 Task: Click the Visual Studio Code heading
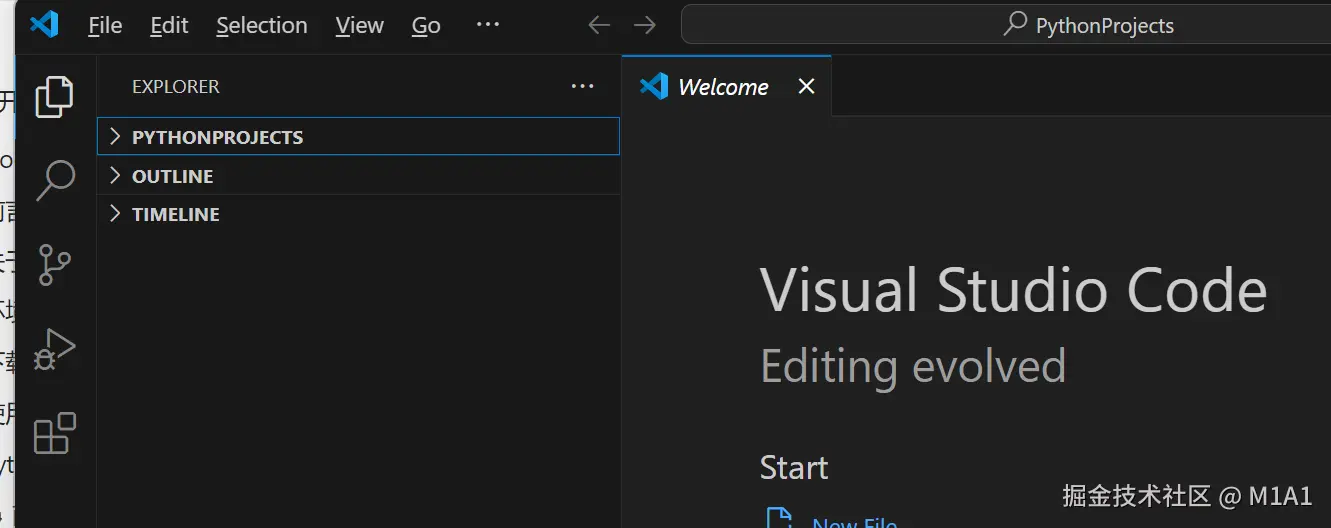[x=1014, y=290]
